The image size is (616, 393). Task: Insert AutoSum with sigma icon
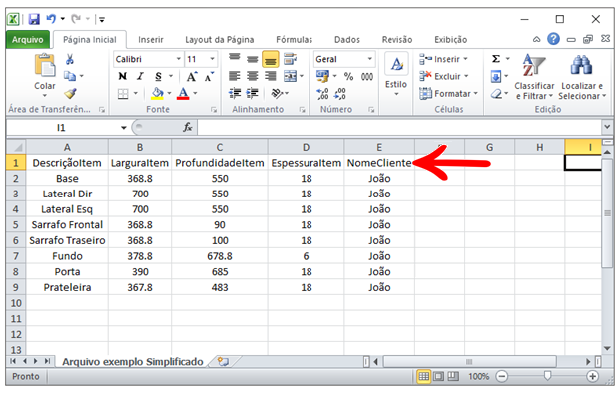496,59
